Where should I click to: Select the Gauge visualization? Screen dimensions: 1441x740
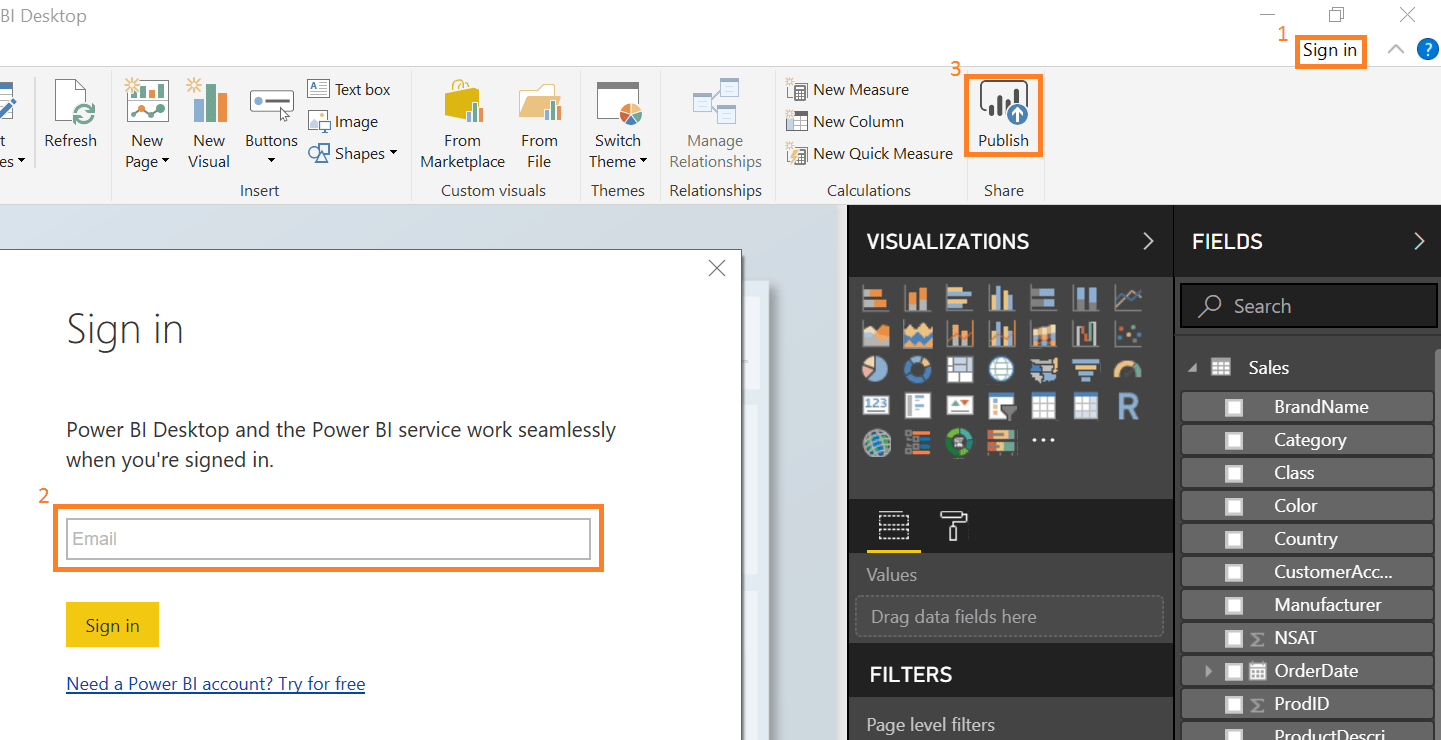[x=1128, y=370]
